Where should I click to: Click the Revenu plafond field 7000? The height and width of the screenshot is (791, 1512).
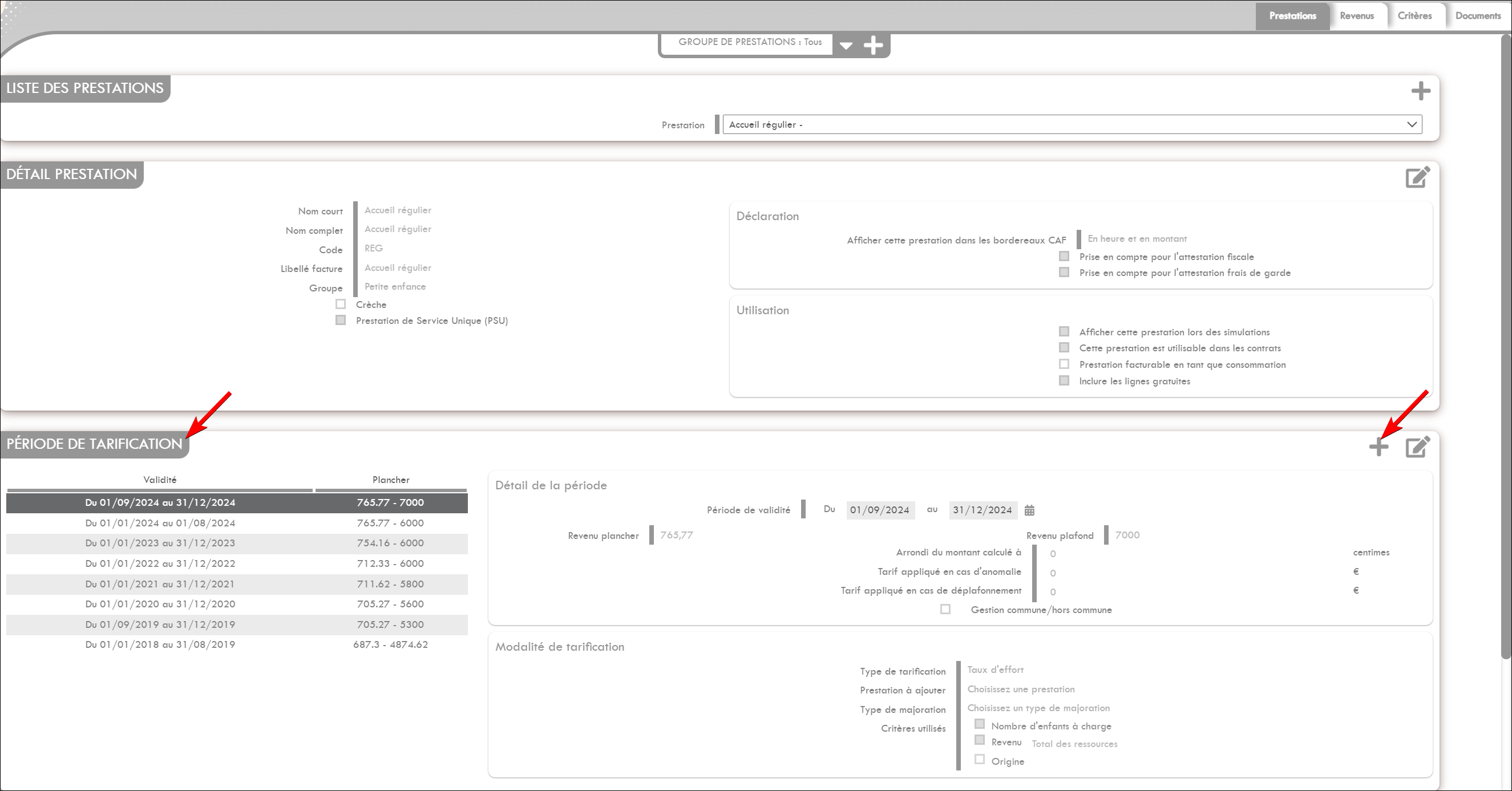point(1127,535)
